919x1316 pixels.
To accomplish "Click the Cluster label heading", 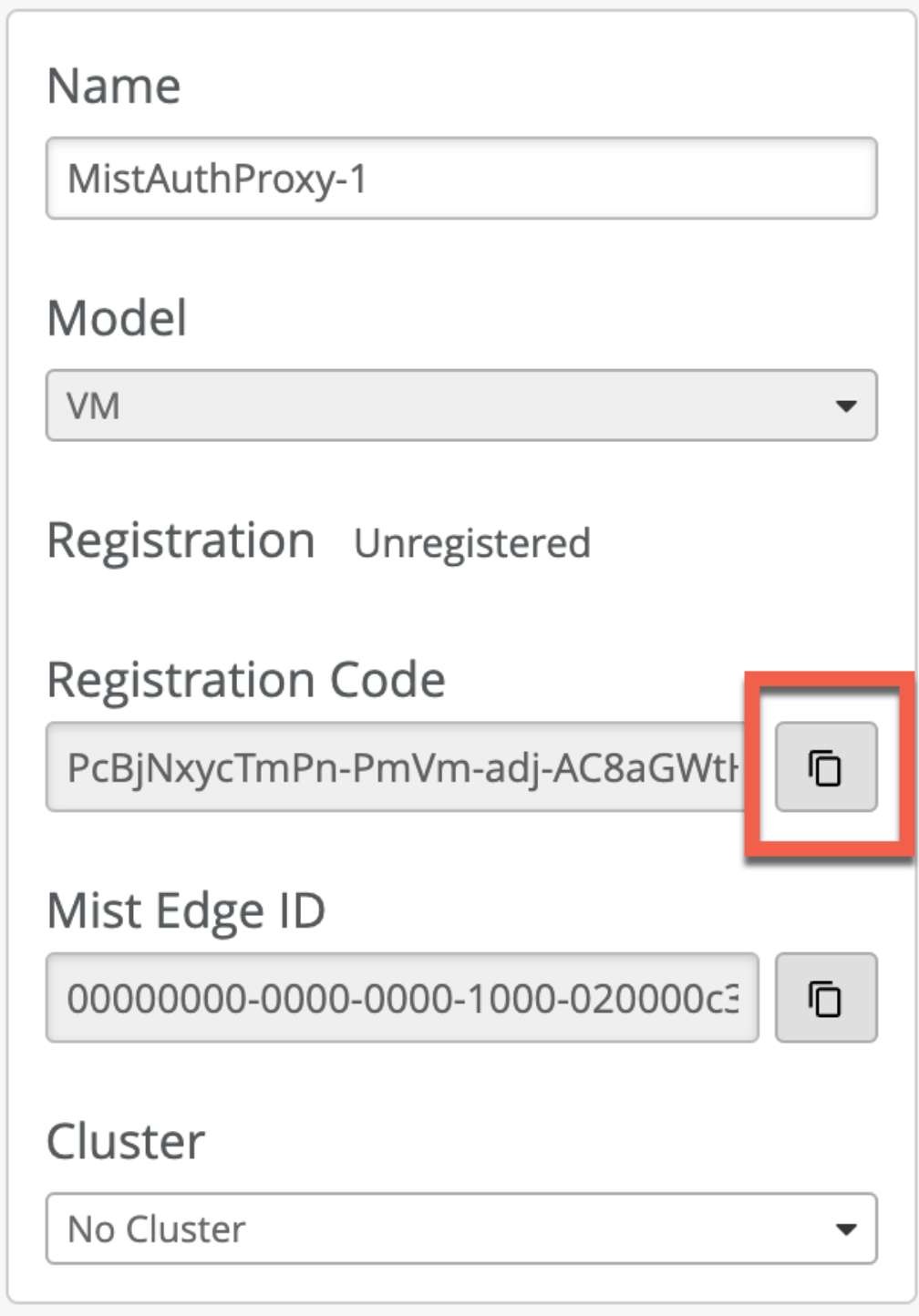I will [x=126, y=1141].
